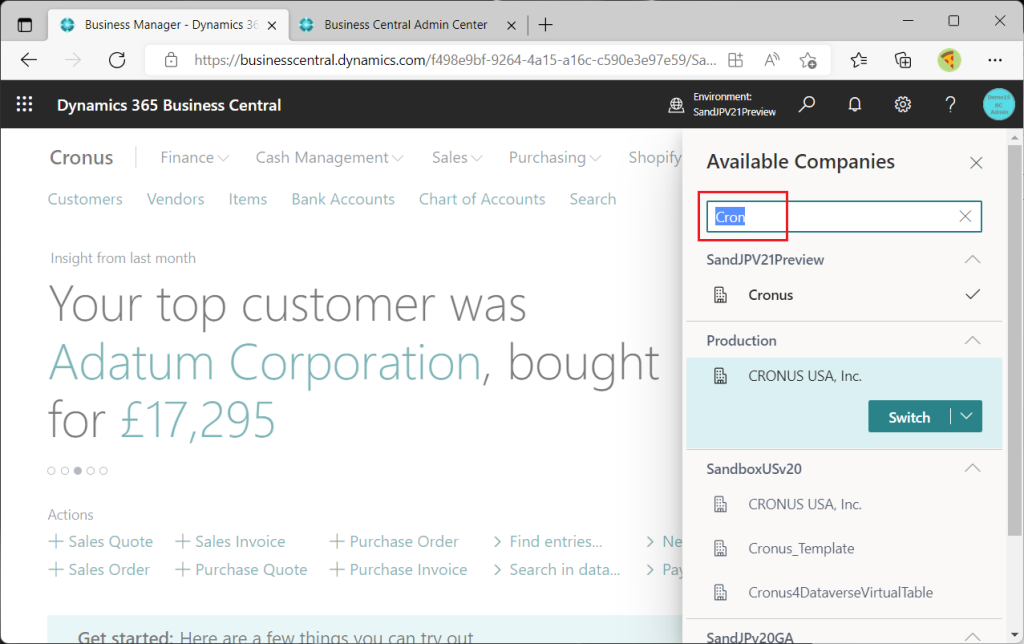Viewport: 1024px width, 644px height.
Task: Create a new Purchase Order
Action: [394, 541]
